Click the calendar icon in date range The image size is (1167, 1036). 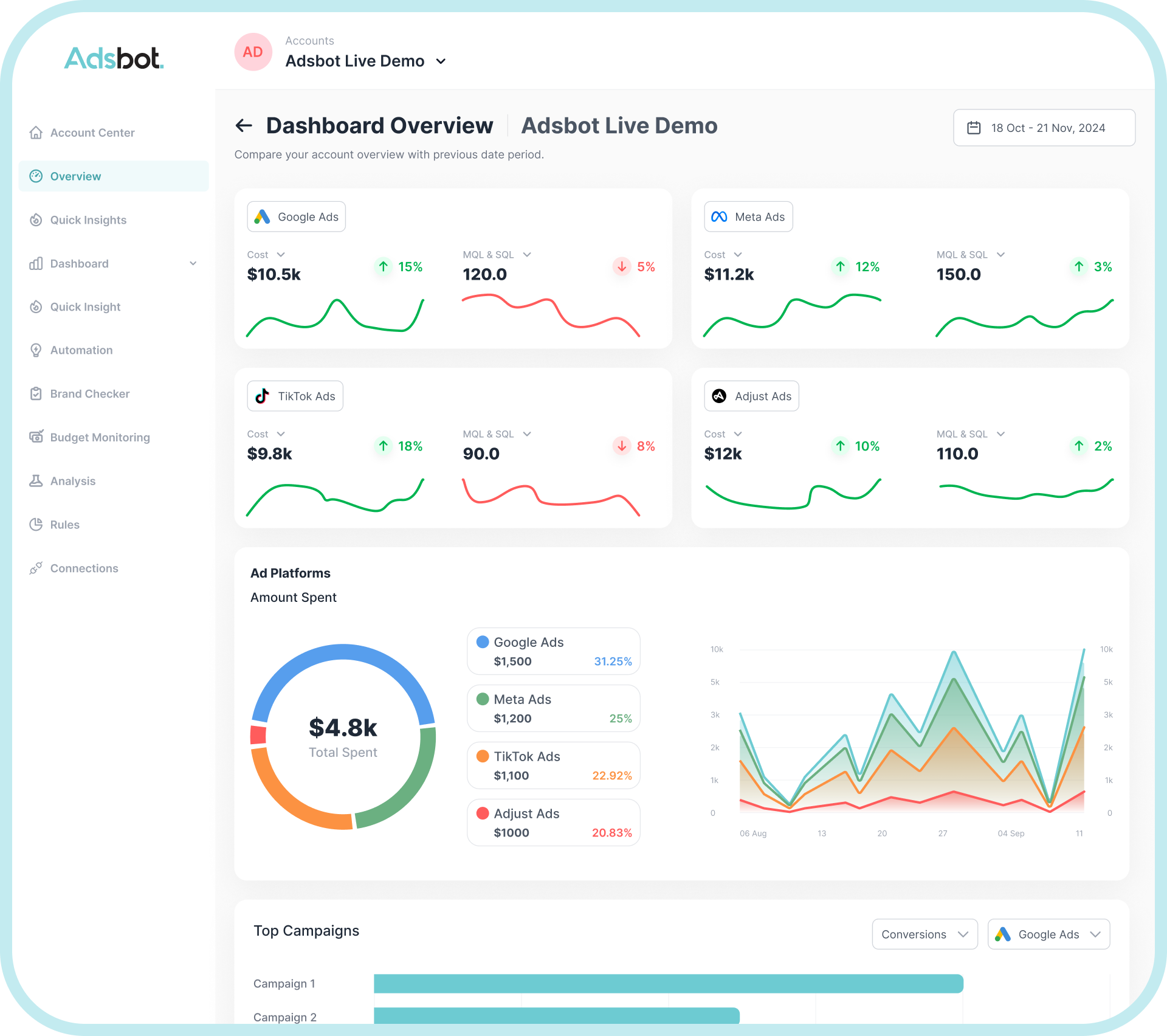974,128
